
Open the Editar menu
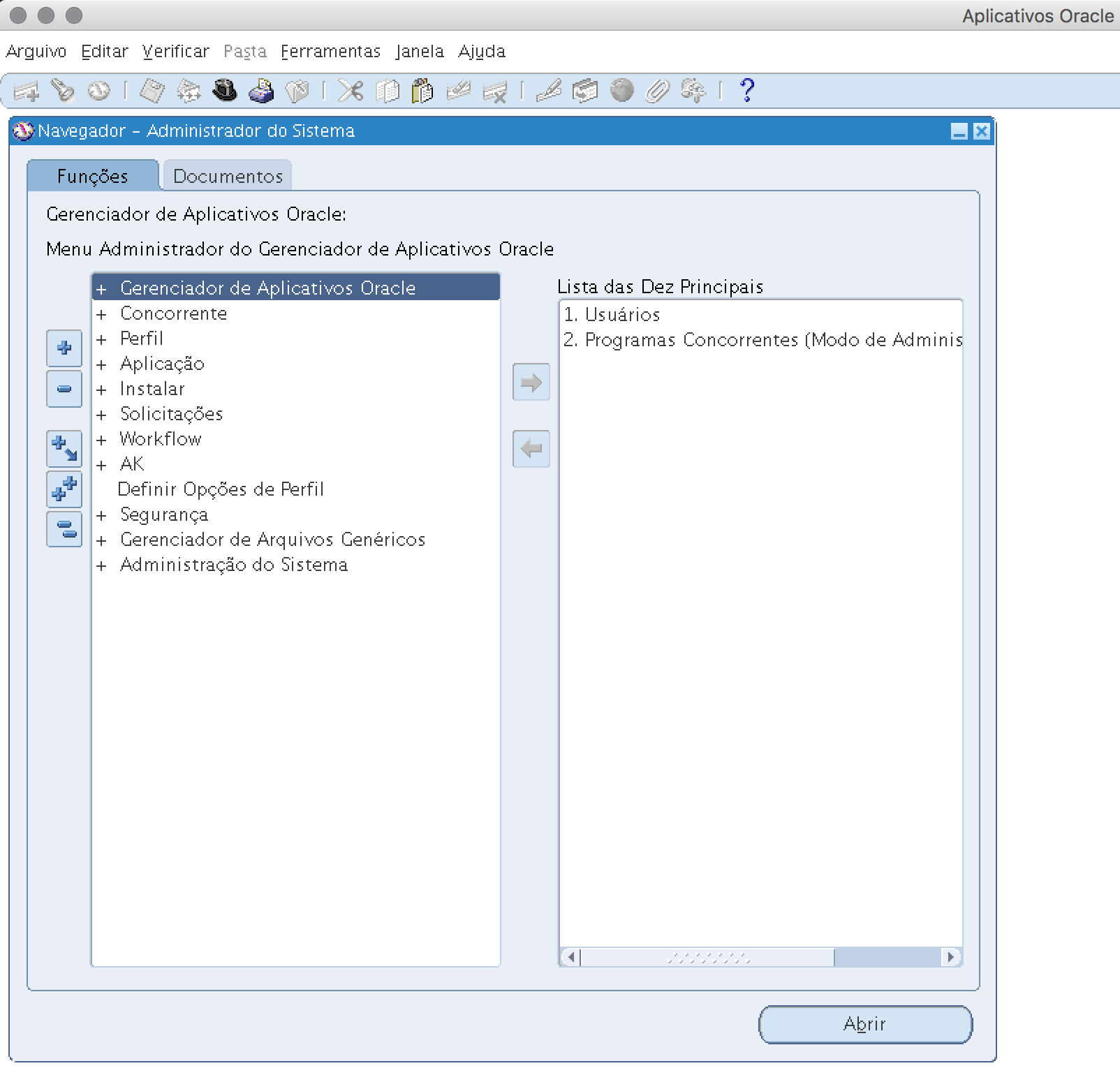tap(105, 52)
